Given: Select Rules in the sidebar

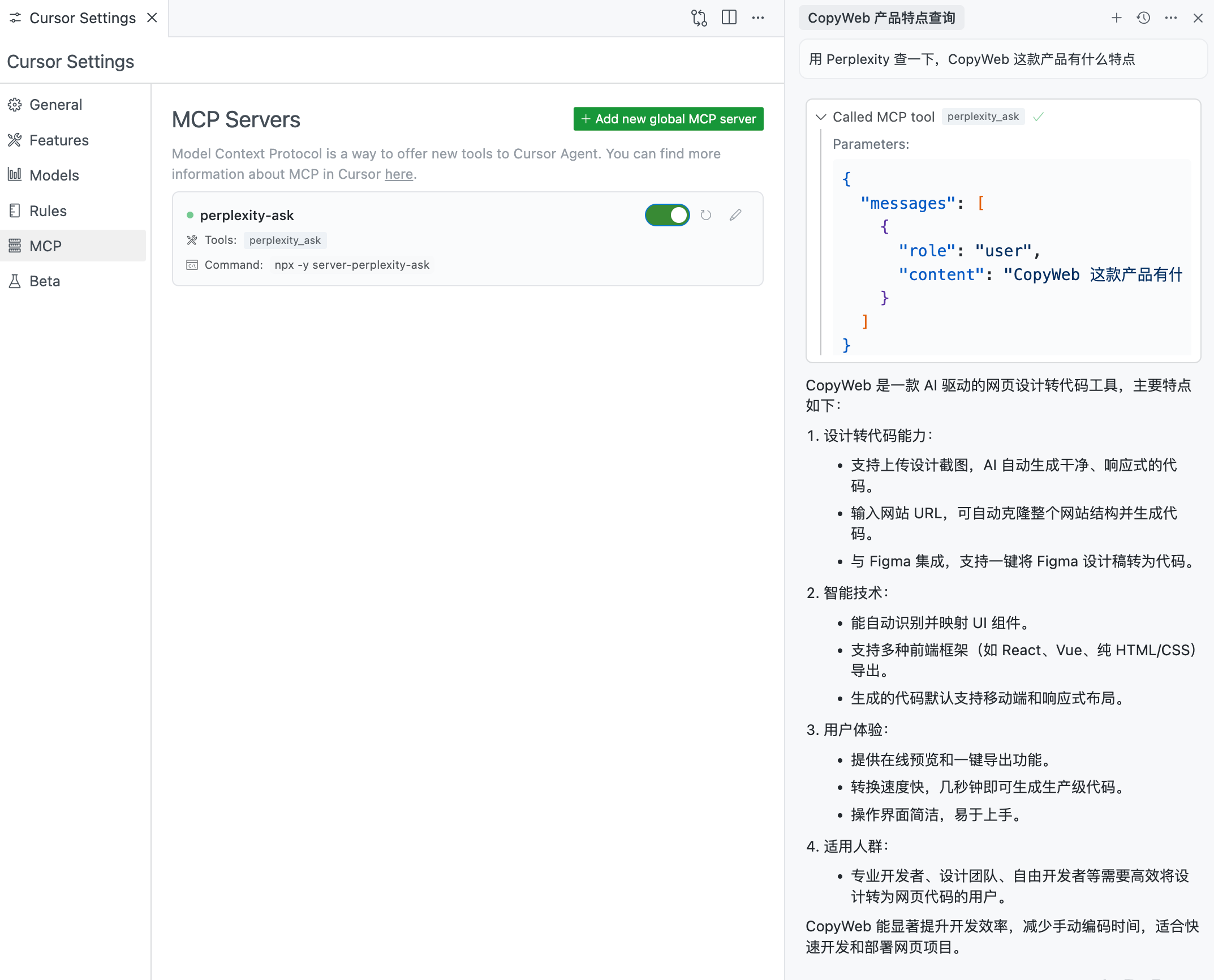Looking at the screenshot, I should 48,211.
